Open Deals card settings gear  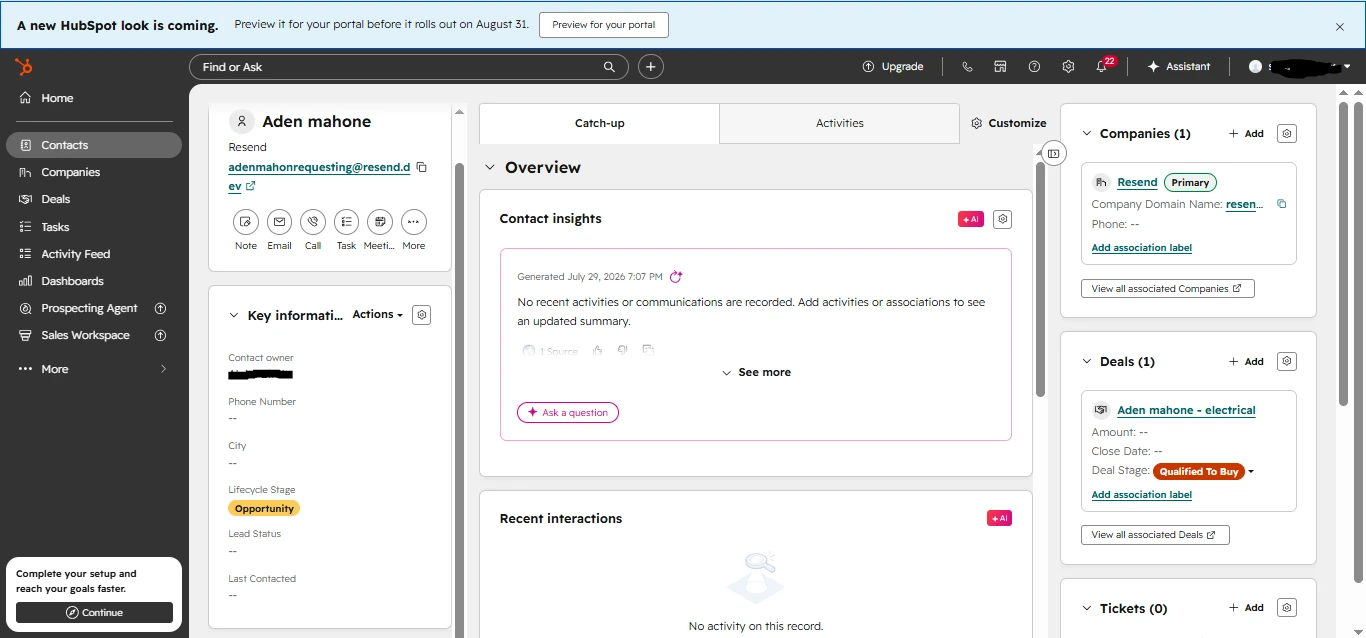(1288, 361)
